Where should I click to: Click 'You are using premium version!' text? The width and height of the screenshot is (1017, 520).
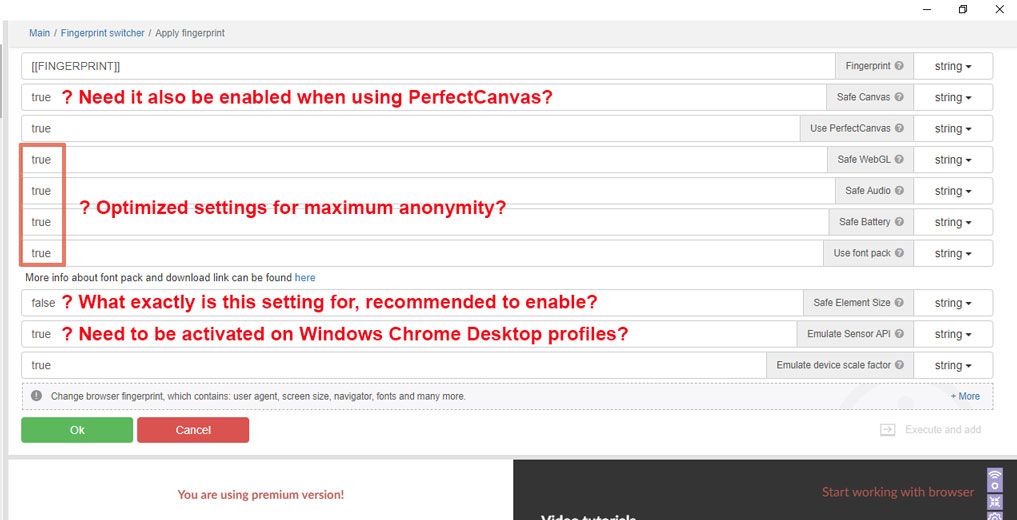click(x=261, y=495)
